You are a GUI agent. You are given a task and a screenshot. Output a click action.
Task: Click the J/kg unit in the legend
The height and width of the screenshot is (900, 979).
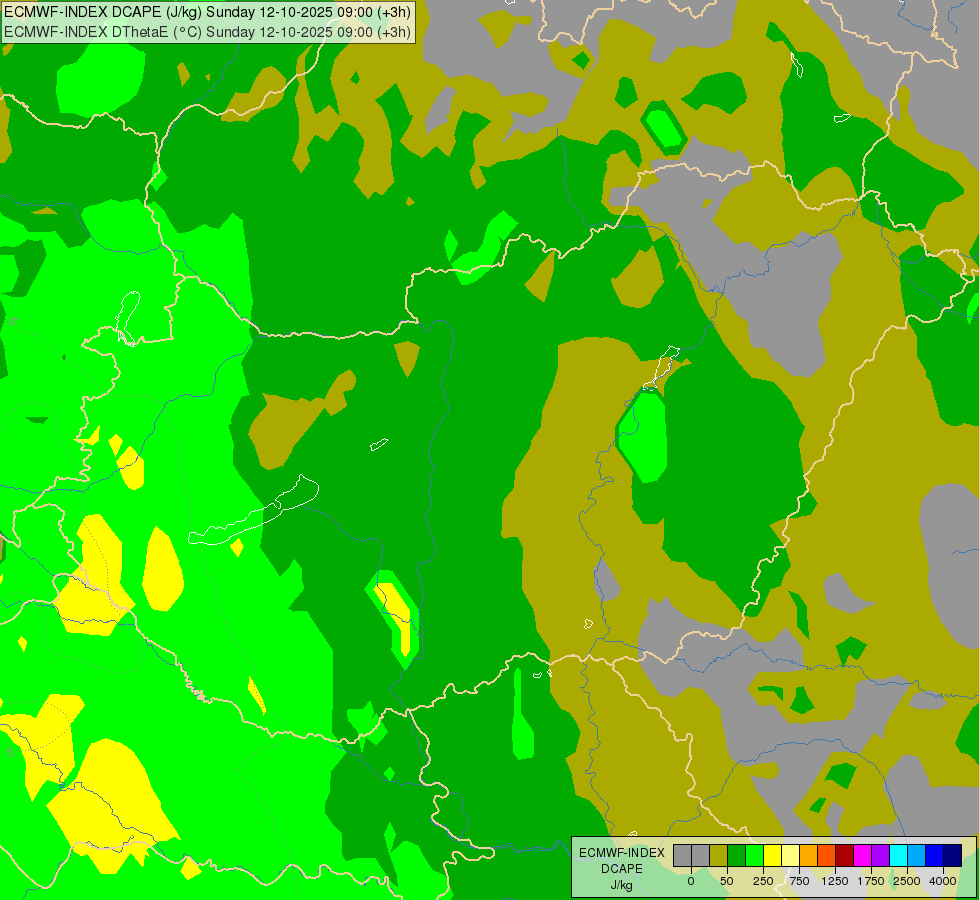(622, 884)
